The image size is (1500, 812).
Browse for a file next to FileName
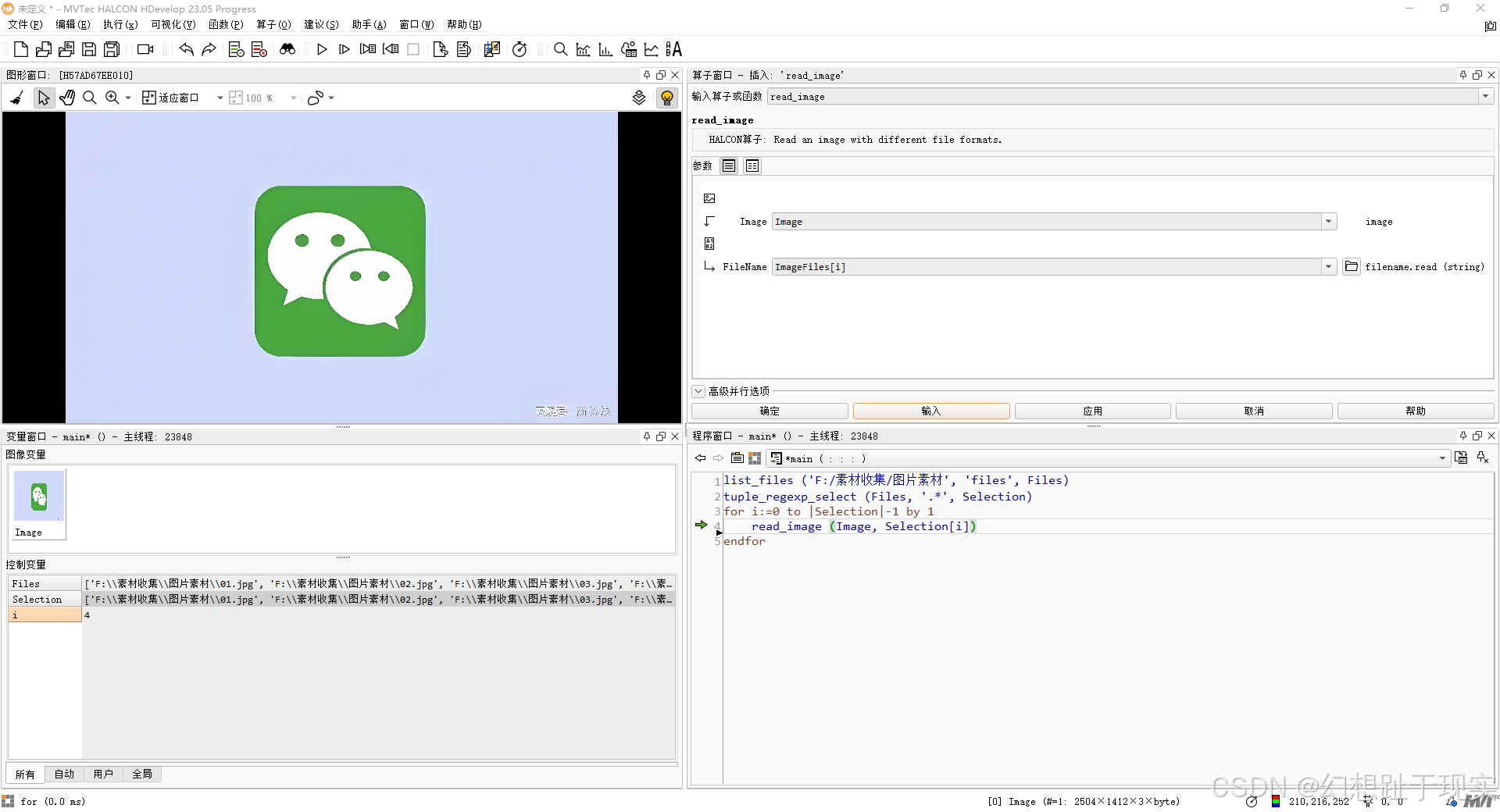click(x=1352, y=267)
